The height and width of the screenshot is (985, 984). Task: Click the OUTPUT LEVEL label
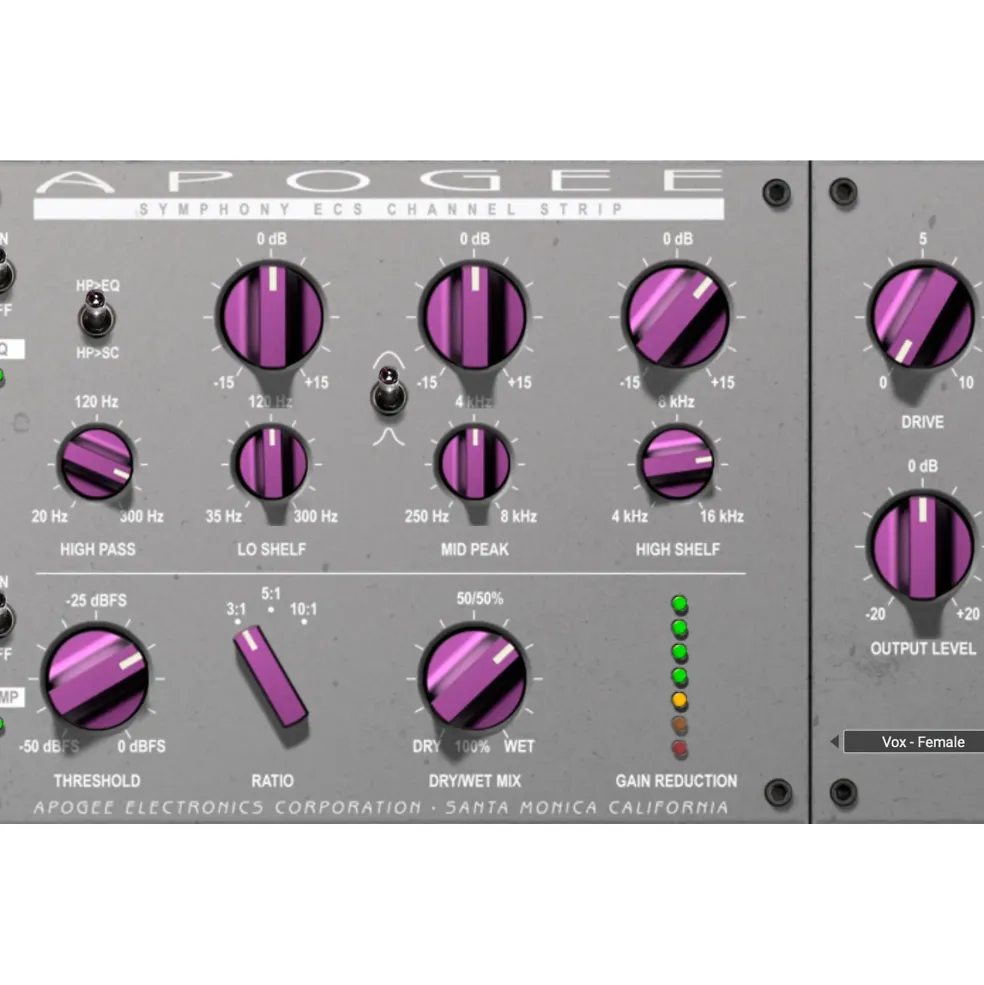[922, 649]
